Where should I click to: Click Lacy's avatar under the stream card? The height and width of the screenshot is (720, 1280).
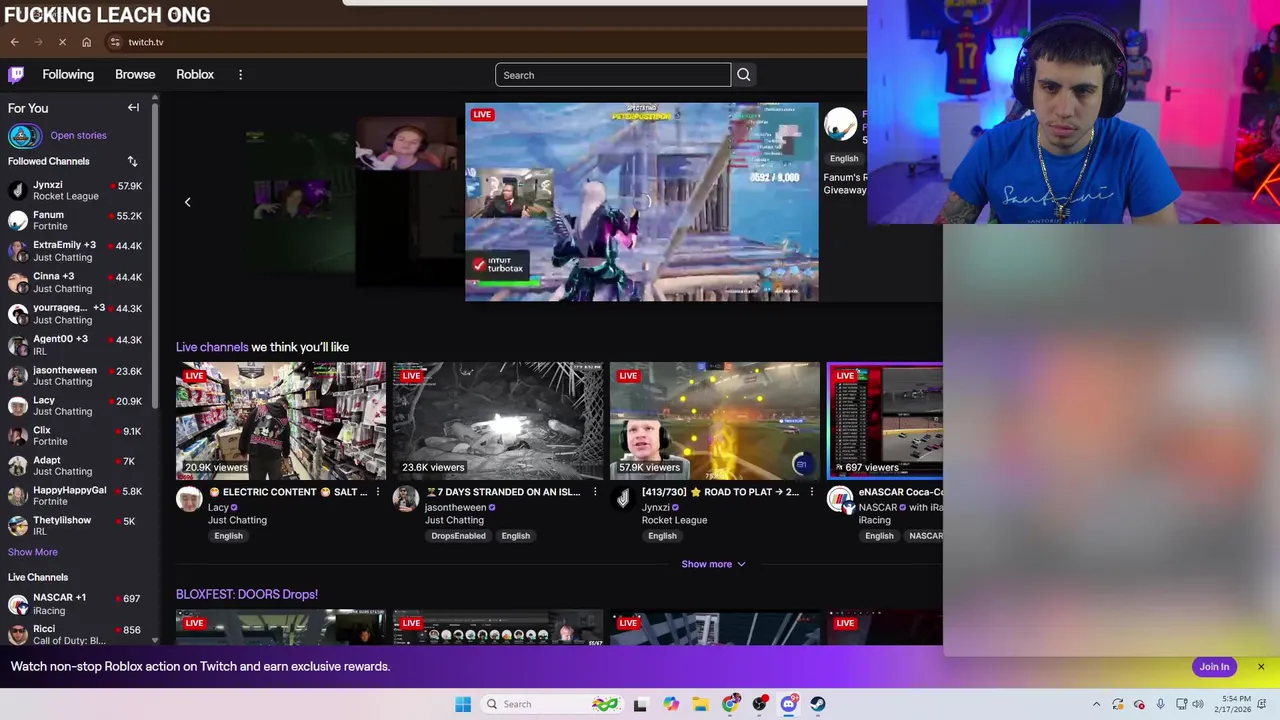[189, 499]
